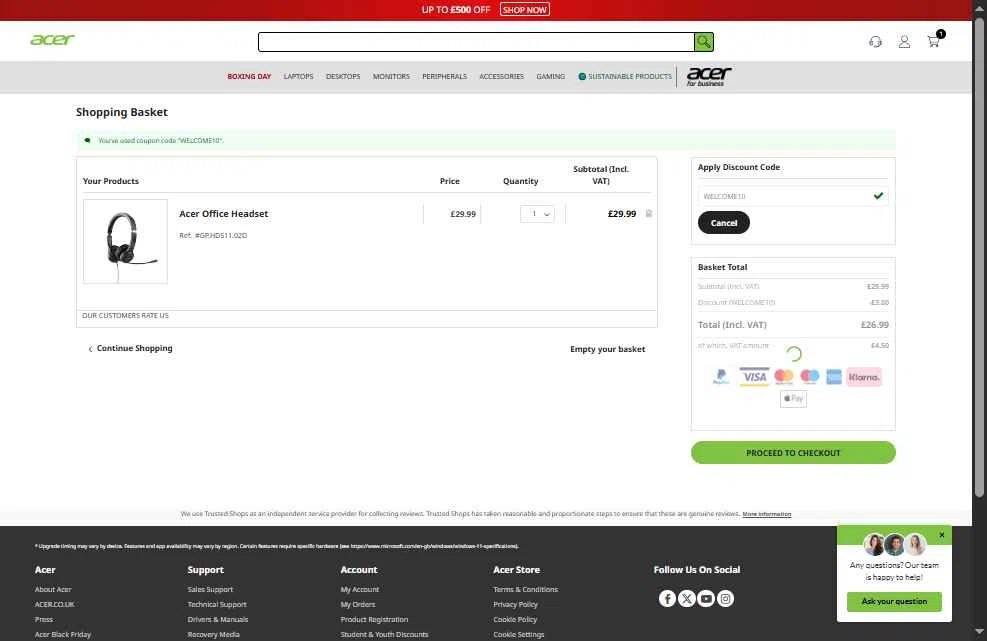
Task: Open ACER.CO.UK footer link
Action: [54, 604]
